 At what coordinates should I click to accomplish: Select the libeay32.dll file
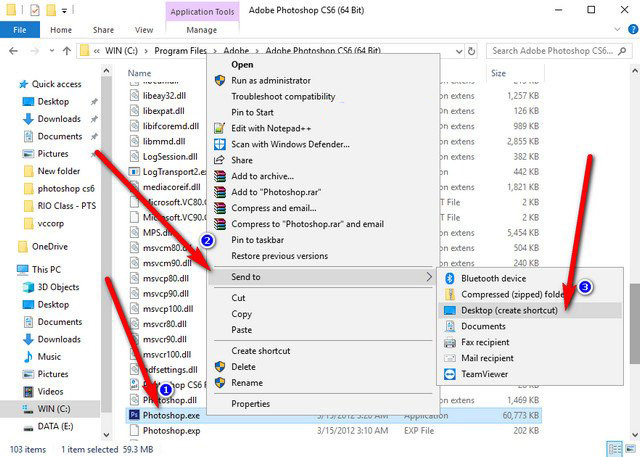click(164, 96)
